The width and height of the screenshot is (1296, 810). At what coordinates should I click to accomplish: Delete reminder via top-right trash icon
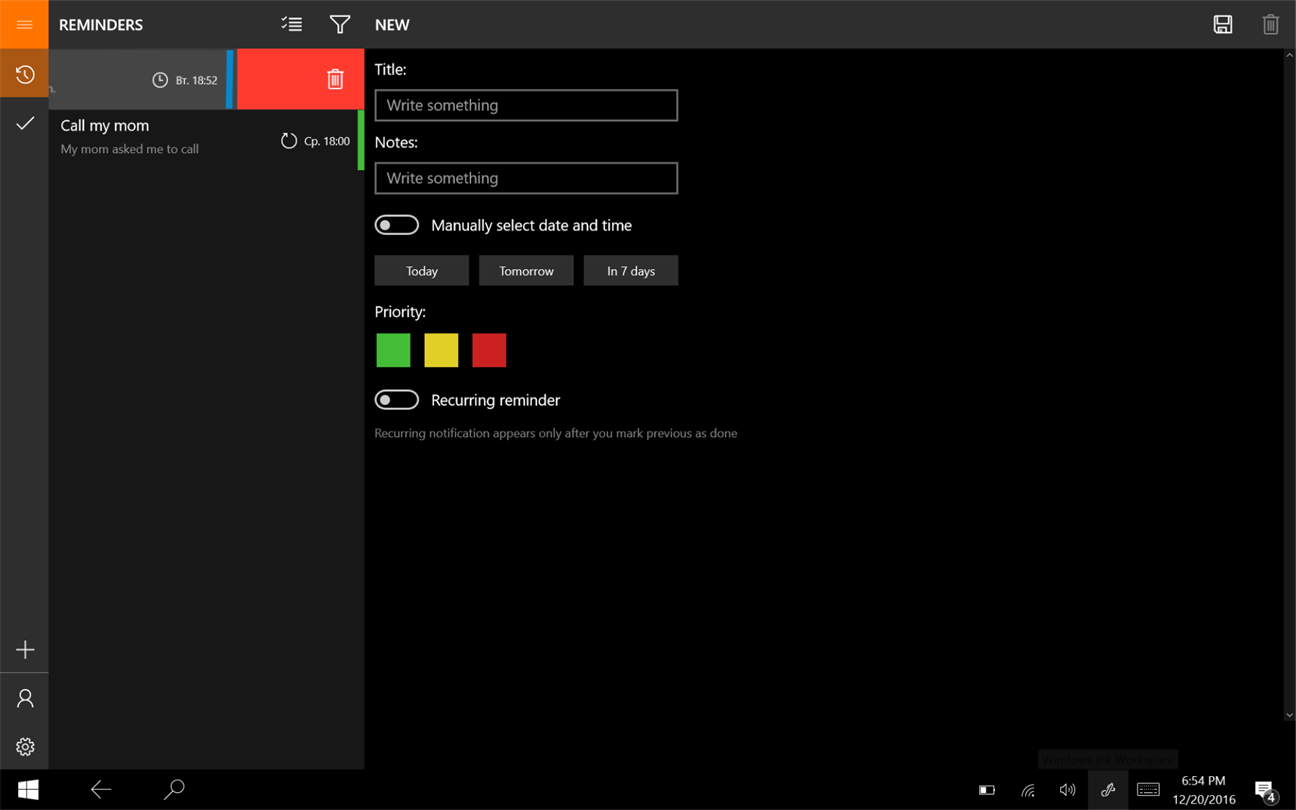pyautogui.click(x=1270, y=24)
